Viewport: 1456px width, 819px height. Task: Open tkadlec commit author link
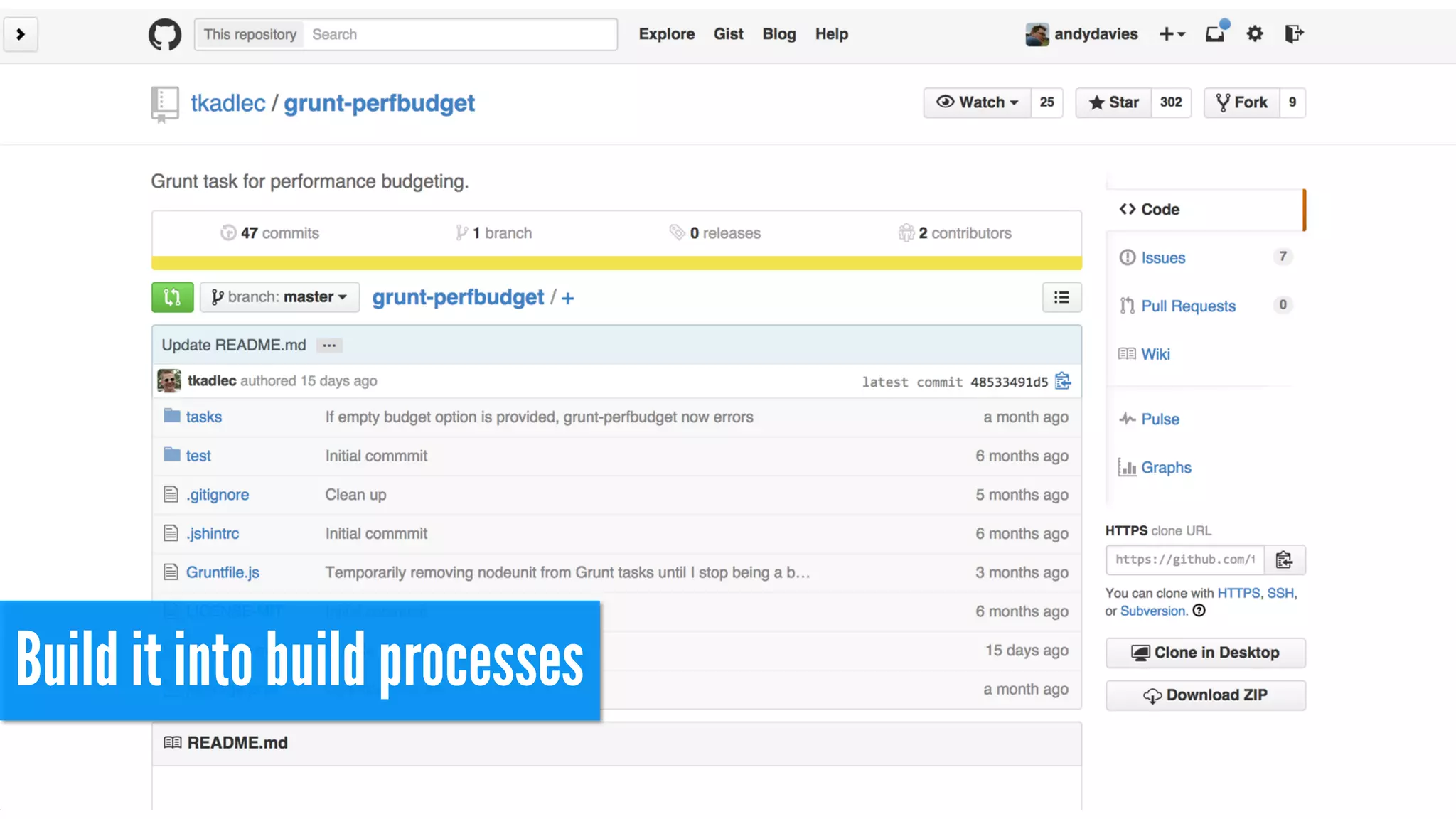pos(212,381)
